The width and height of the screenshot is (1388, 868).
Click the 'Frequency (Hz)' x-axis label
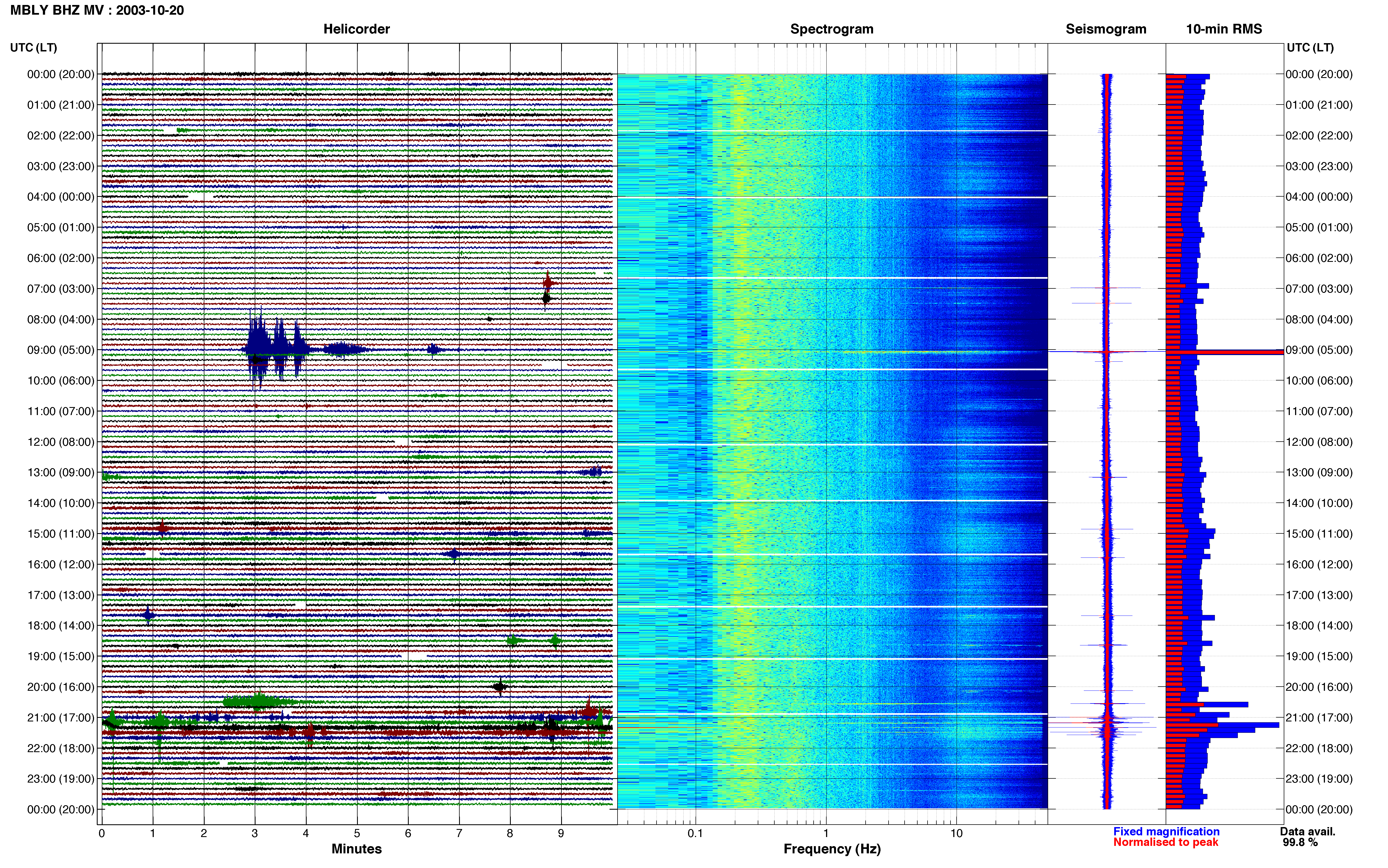[832, 849]
